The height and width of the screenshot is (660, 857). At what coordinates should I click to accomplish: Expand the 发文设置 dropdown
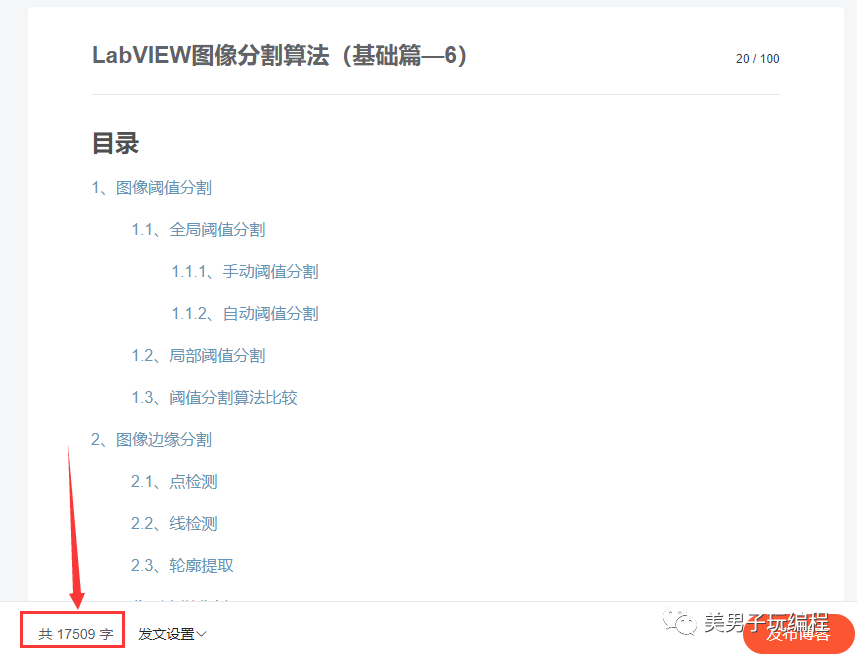pos(172,634)
